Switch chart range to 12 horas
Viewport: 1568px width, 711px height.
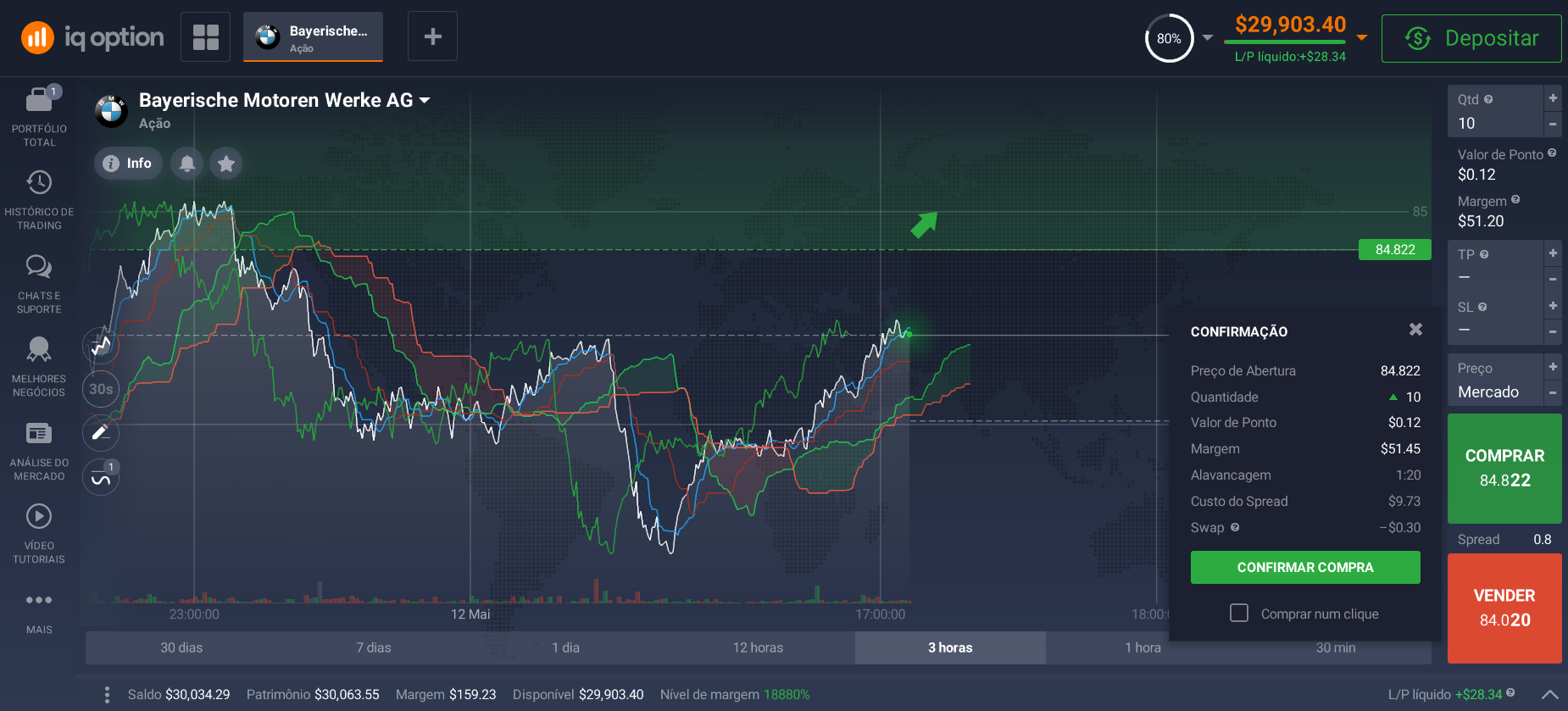pyautogui.click(x=759, y=647)
